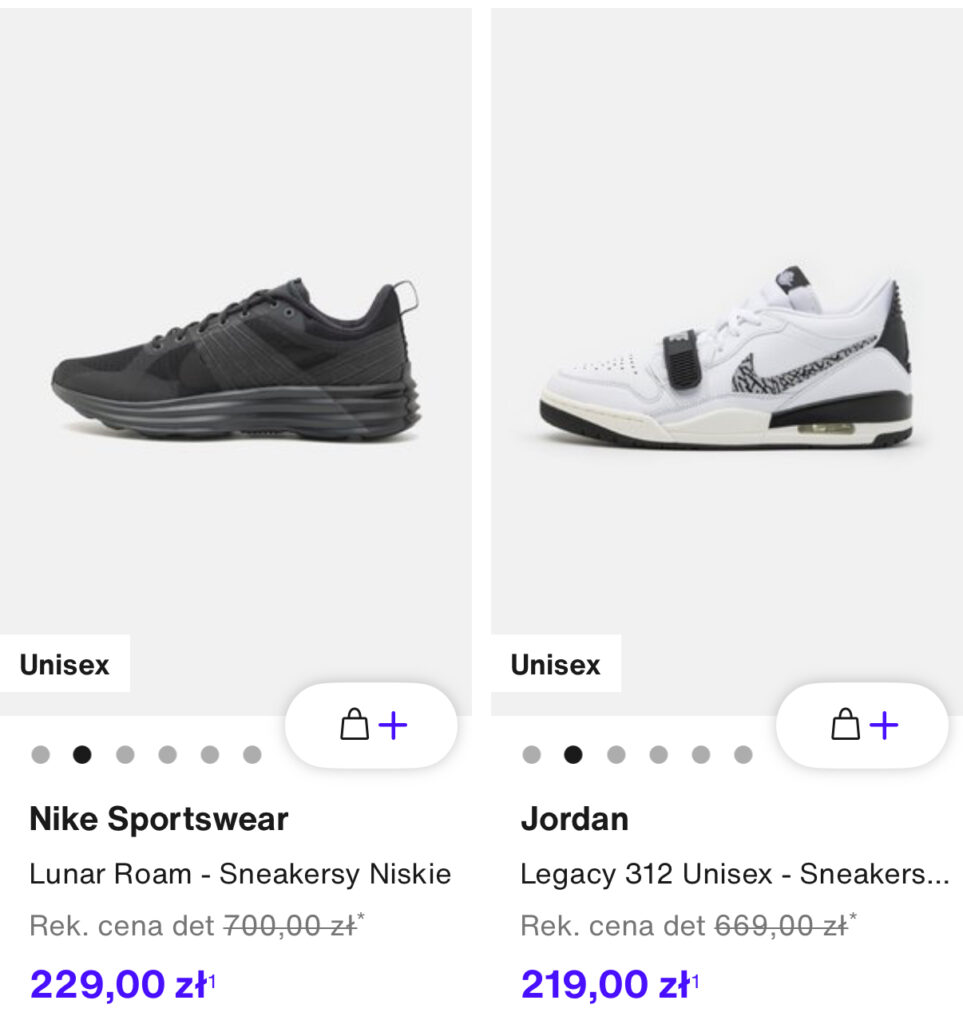Click the crossed-out 669,00 zł price

click(x=781, y=926)
